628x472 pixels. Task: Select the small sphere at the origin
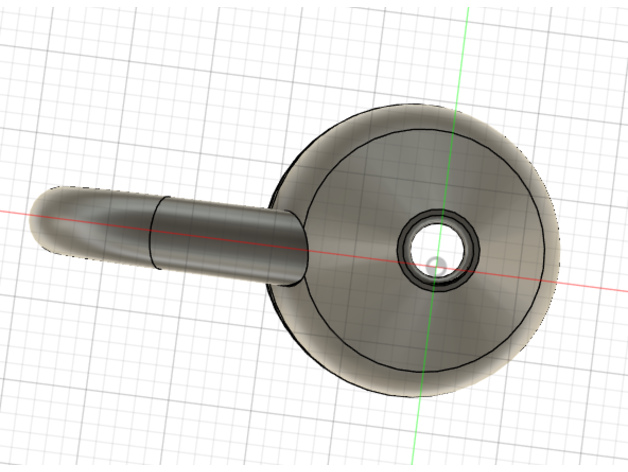tap(438, 267)
